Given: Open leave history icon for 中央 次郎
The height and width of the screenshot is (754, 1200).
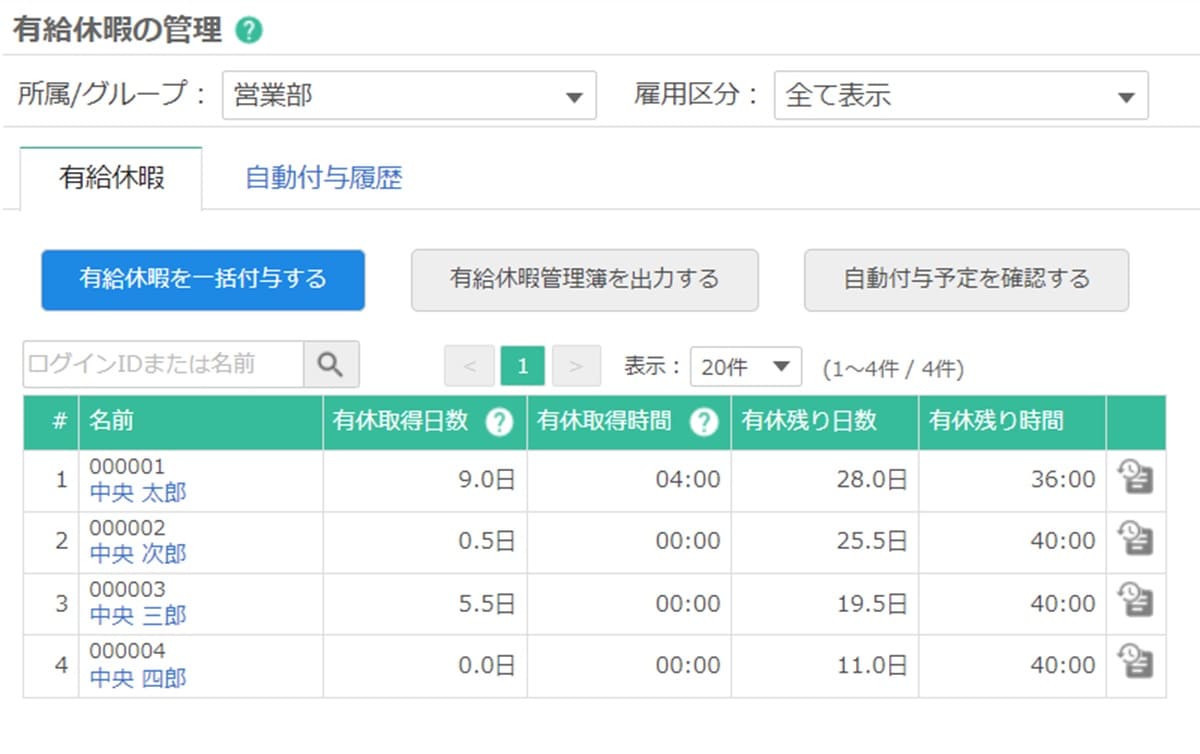Looking at the screenshot, I should coord(1136,541).
